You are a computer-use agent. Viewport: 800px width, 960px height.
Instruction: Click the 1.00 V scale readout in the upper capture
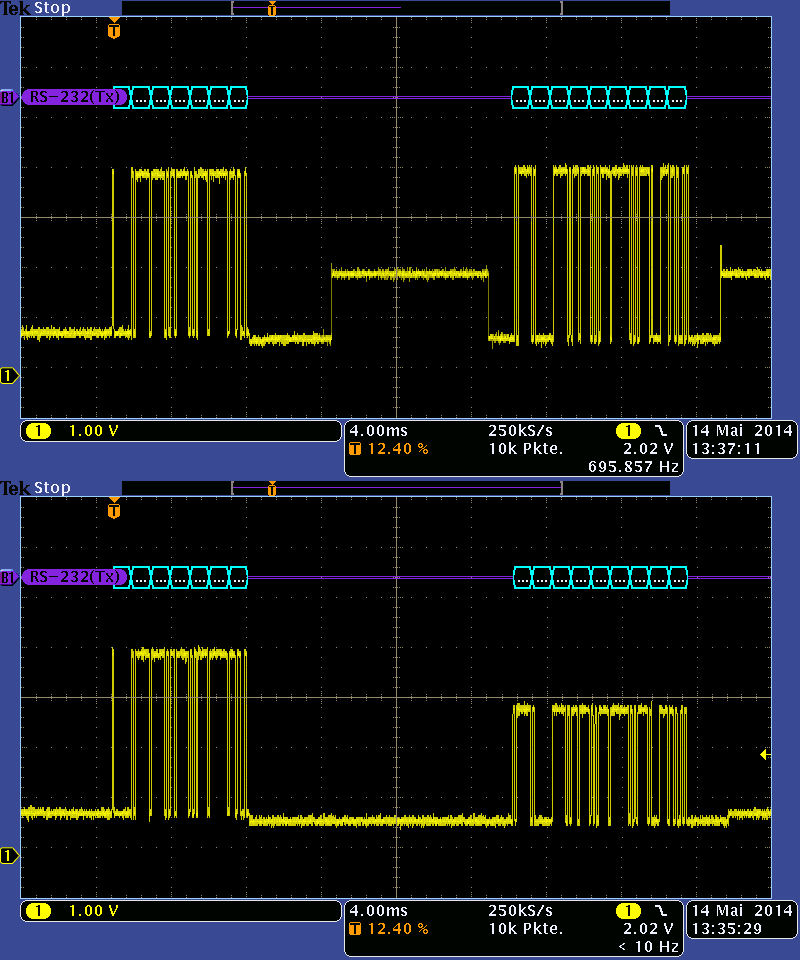pos(94,431)
